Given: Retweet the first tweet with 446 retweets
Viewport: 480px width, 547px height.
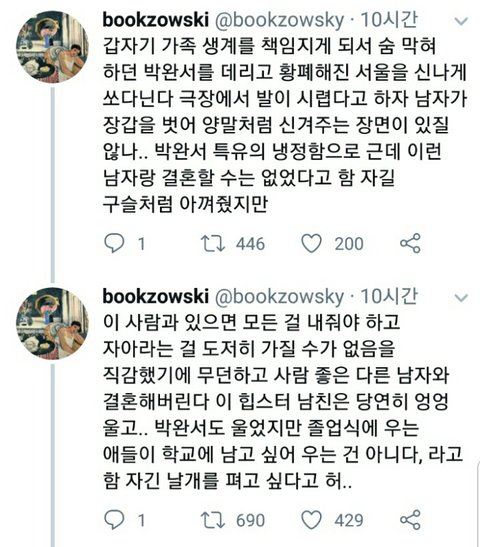Looking at the screenshot, I should click(x=213, y=243).
